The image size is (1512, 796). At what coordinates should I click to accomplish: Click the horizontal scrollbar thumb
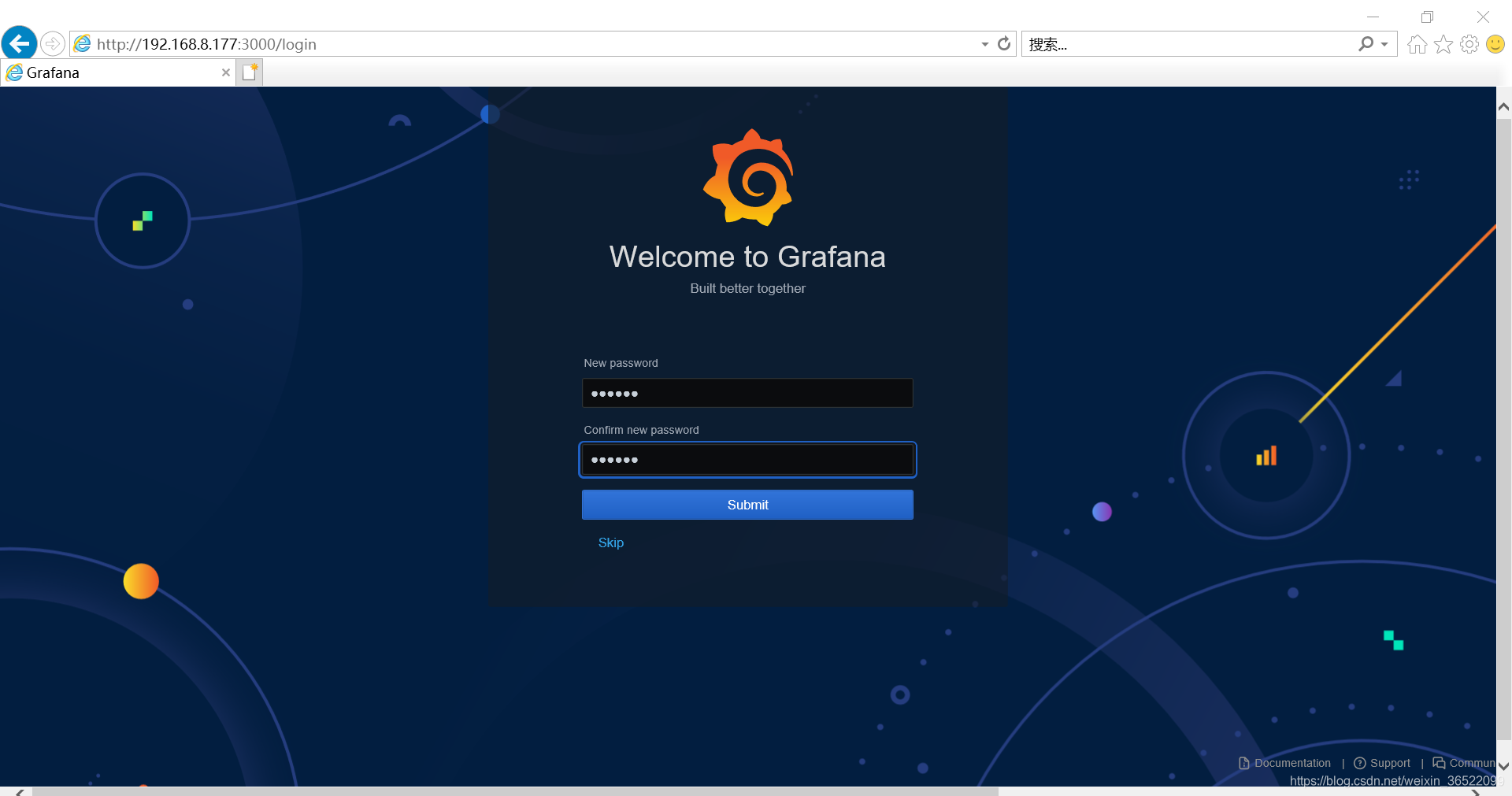[515, 791]
